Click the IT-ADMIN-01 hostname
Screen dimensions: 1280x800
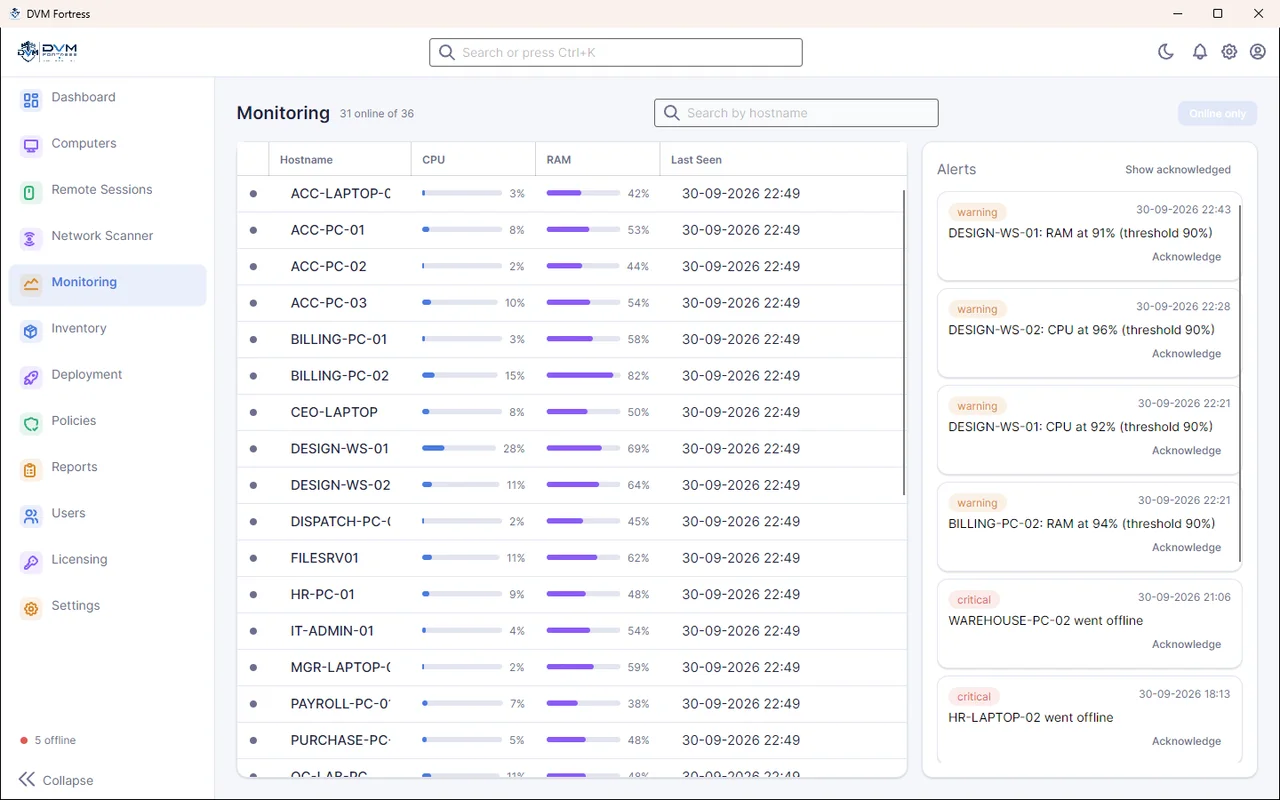coord(332,631)
